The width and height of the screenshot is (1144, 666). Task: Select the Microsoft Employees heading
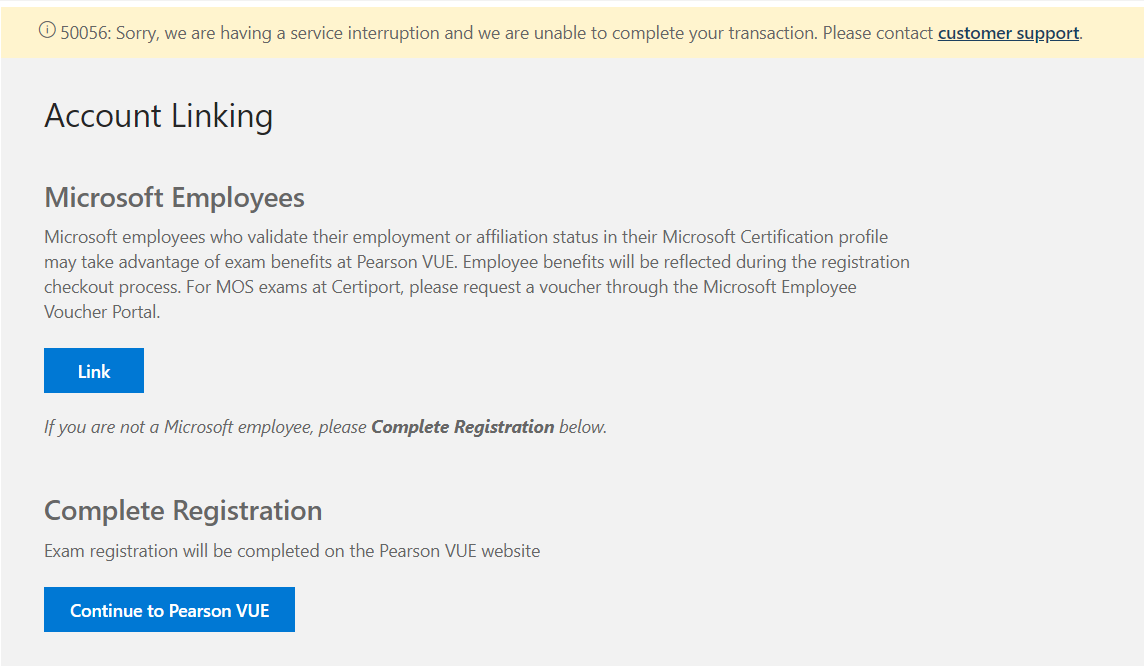pyautogui.click(x=174, y=198)
